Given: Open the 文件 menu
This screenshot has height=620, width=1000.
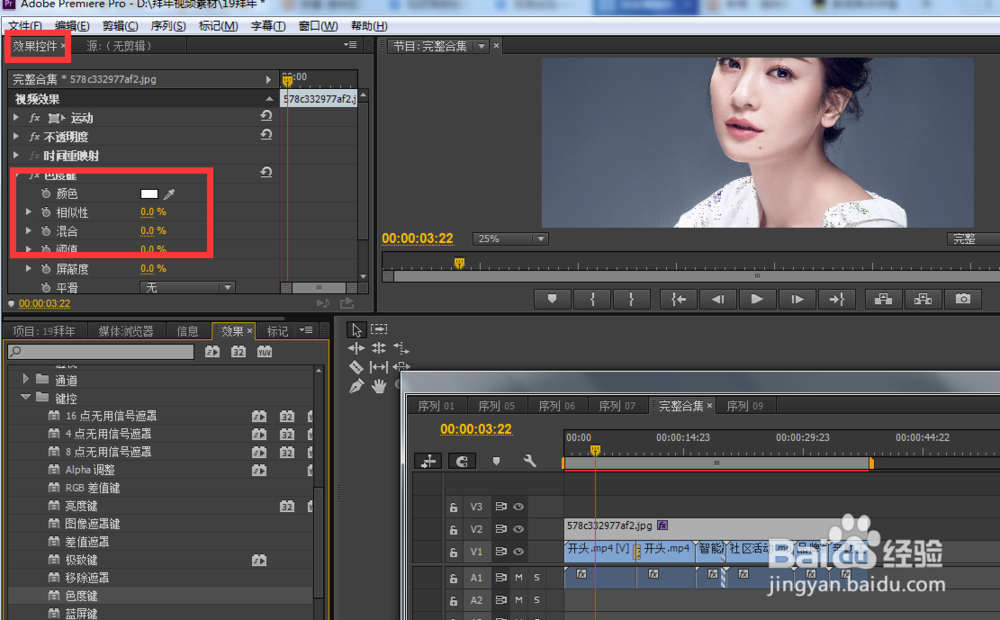Looking at the screenshot, I should tap(25, 26).
